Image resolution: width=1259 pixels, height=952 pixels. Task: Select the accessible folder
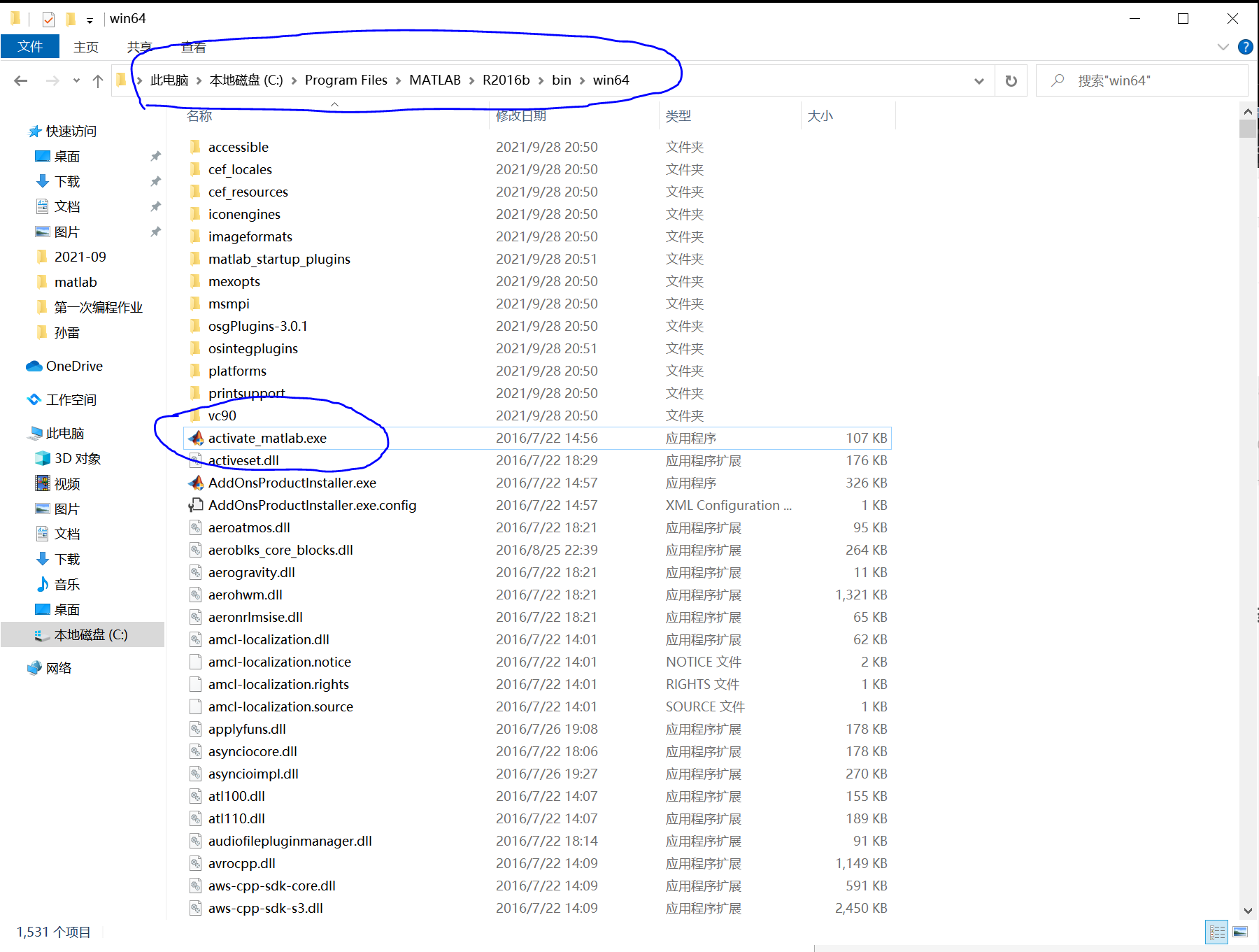click(x=238, y=148)
